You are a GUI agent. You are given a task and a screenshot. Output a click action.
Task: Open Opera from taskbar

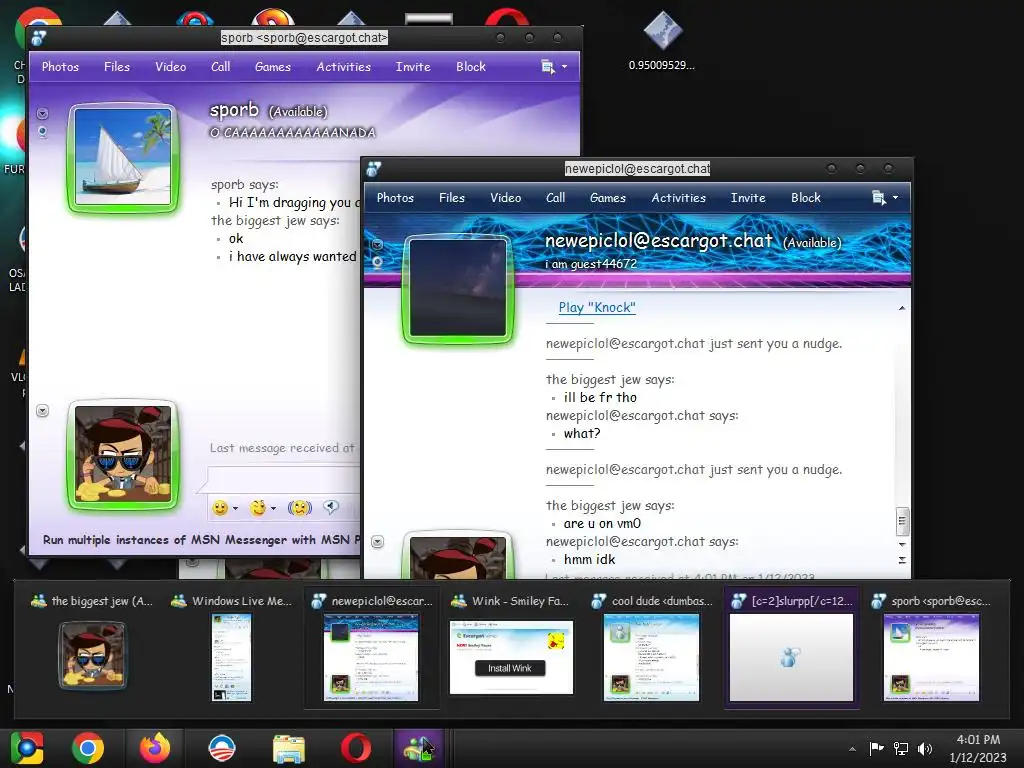[x=356, y=748]
